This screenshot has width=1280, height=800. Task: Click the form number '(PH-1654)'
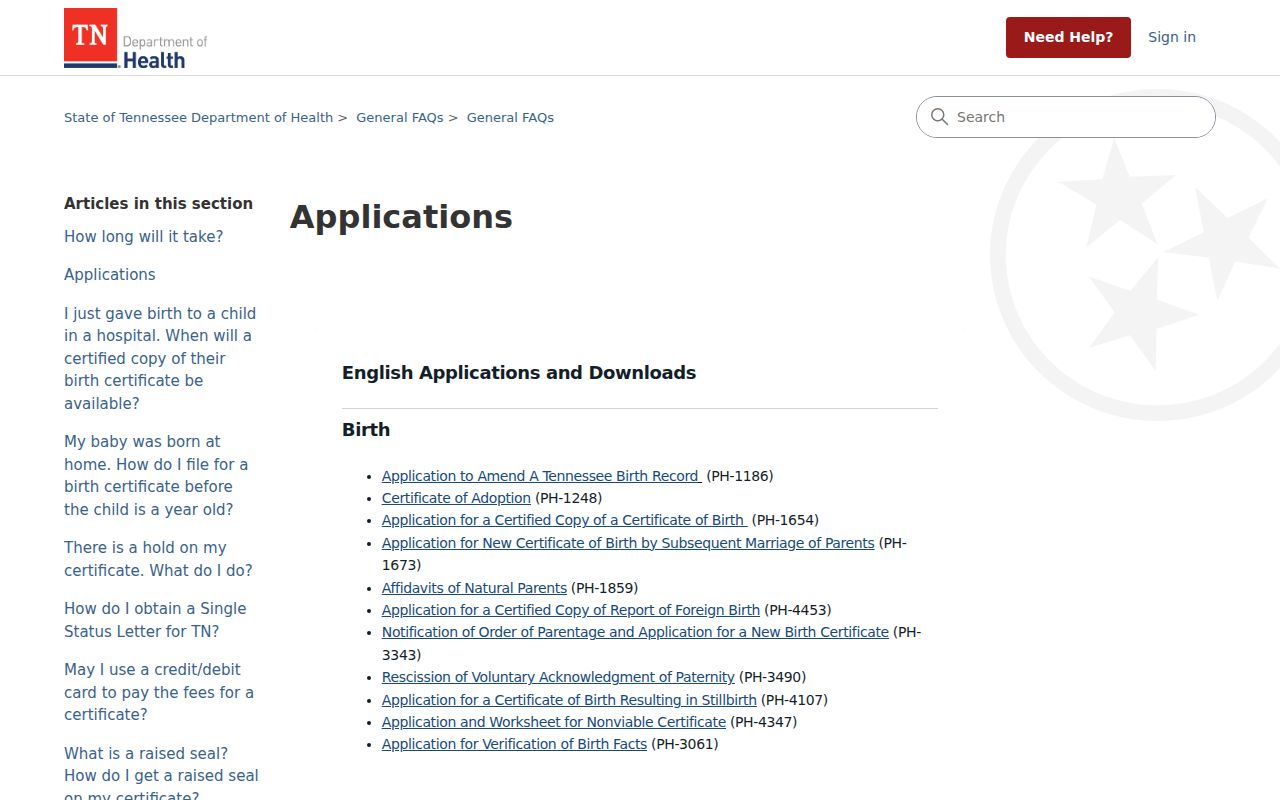point(785,520)
